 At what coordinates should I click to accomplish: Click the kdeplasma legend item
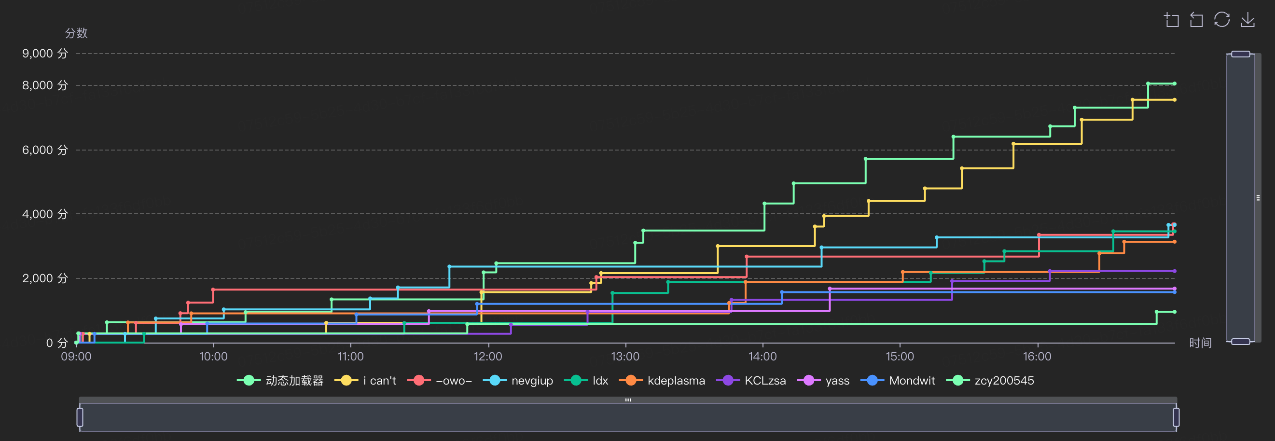click(x=663, y=381)
